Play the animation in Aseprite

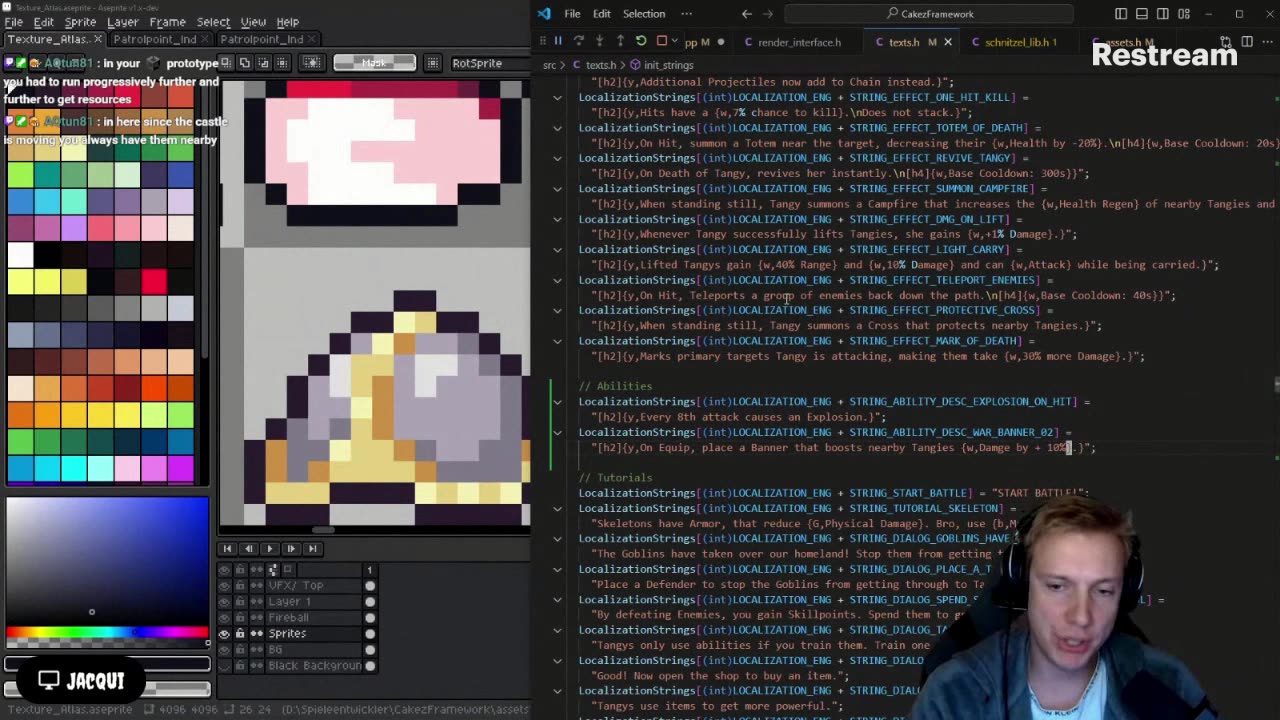click(x=269, y=548)
